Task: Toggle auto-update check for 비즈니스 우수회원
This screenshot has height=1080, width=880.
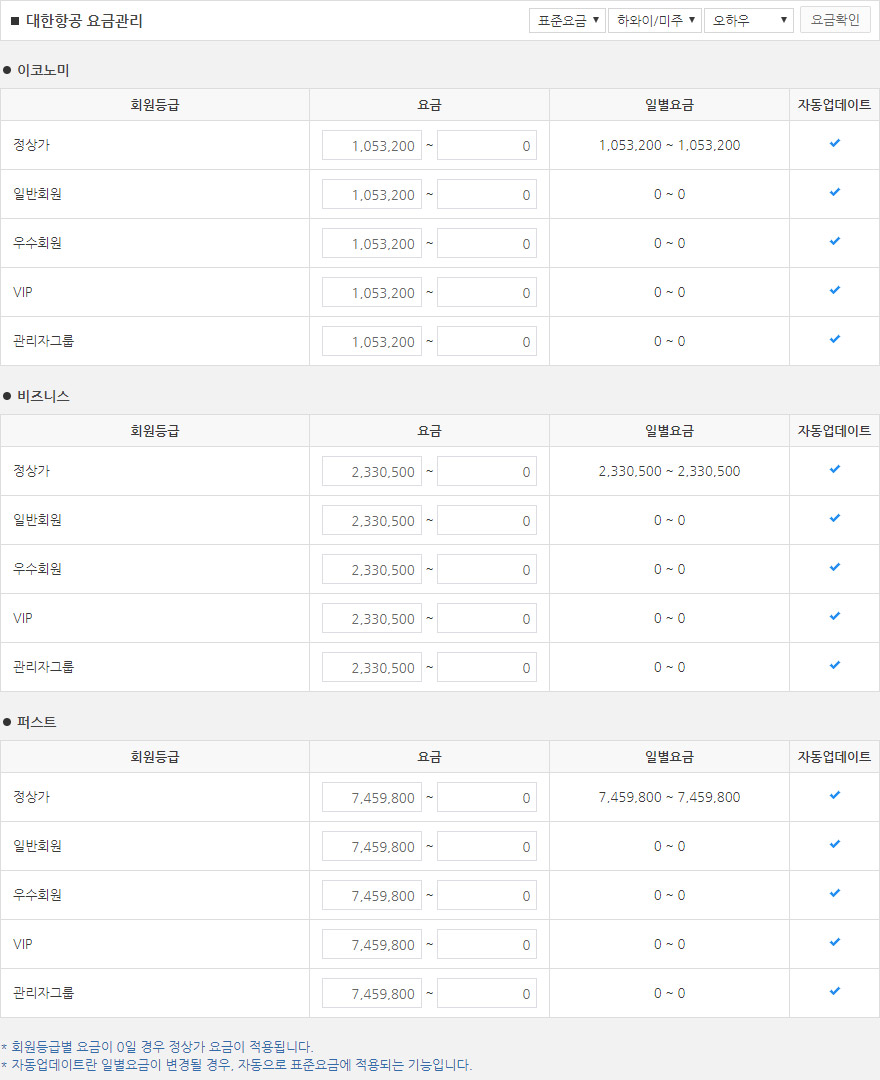Action: pyautogui.click(x=835, y=567)
